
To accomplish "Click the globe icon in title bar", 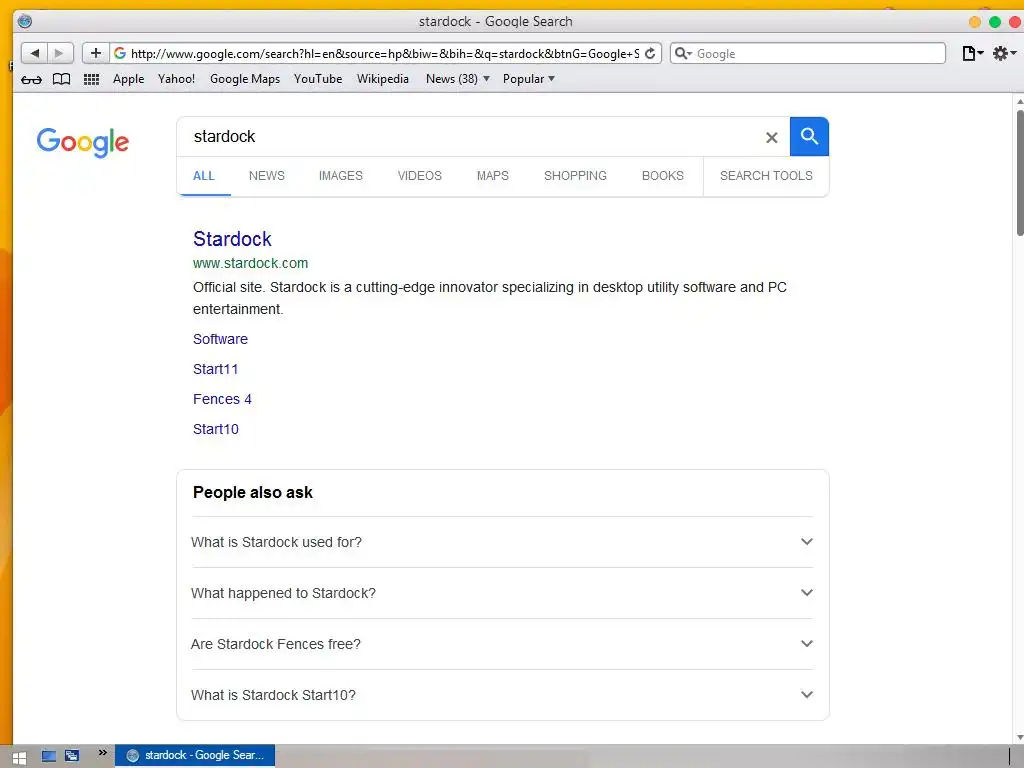I will pyautogui.click(x=25, y=21).
